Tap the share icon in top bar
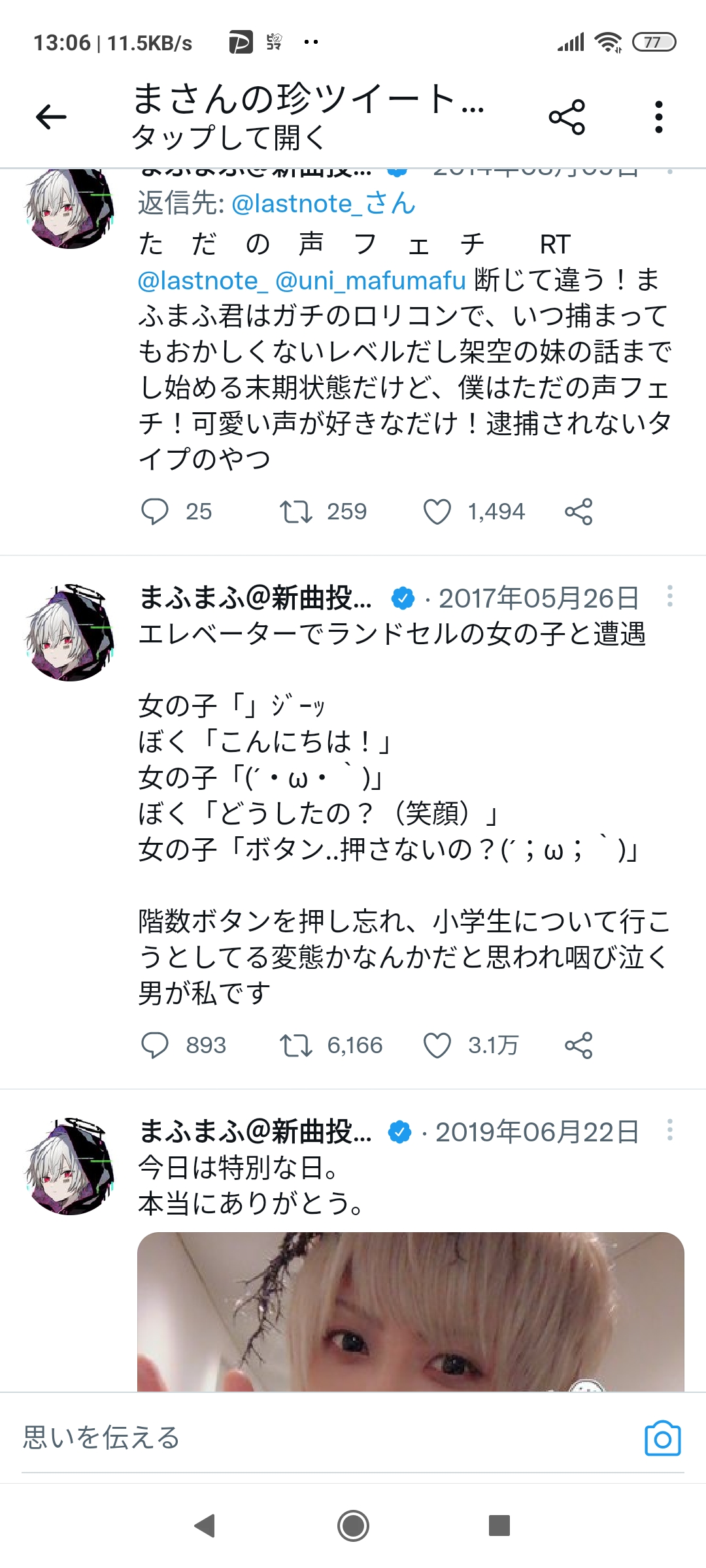This screenshot has width=706, height=1568. point(567,117)
